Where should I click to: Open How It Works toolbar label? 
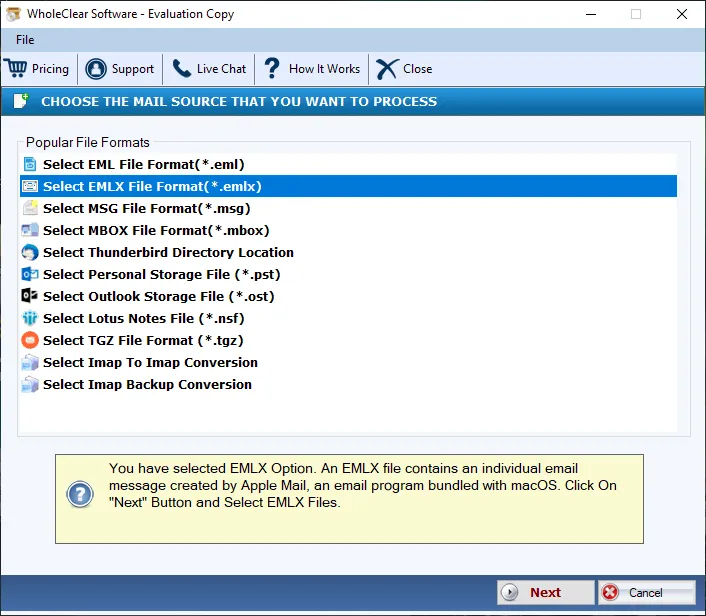(x=324, y=69)
